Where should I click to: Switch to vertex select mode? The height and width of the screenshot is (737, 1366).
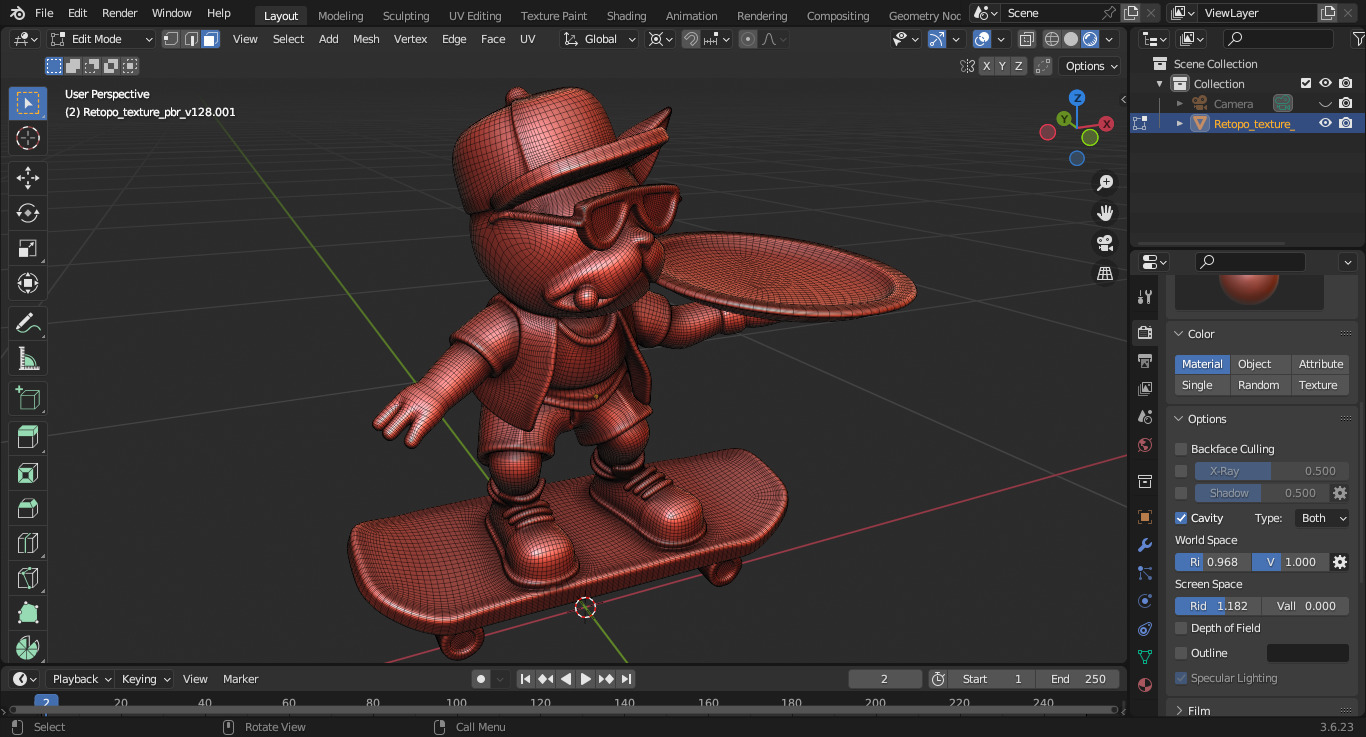click(x=171, y=39)
